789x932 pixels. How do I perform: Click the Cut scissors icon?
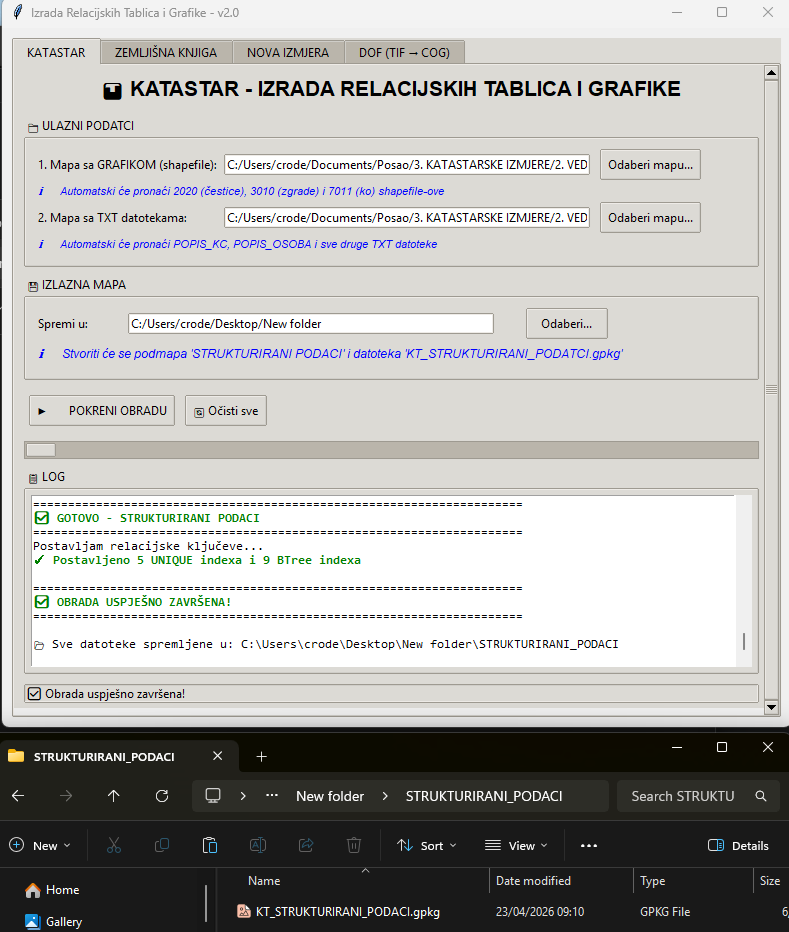(x=114, y=845)
